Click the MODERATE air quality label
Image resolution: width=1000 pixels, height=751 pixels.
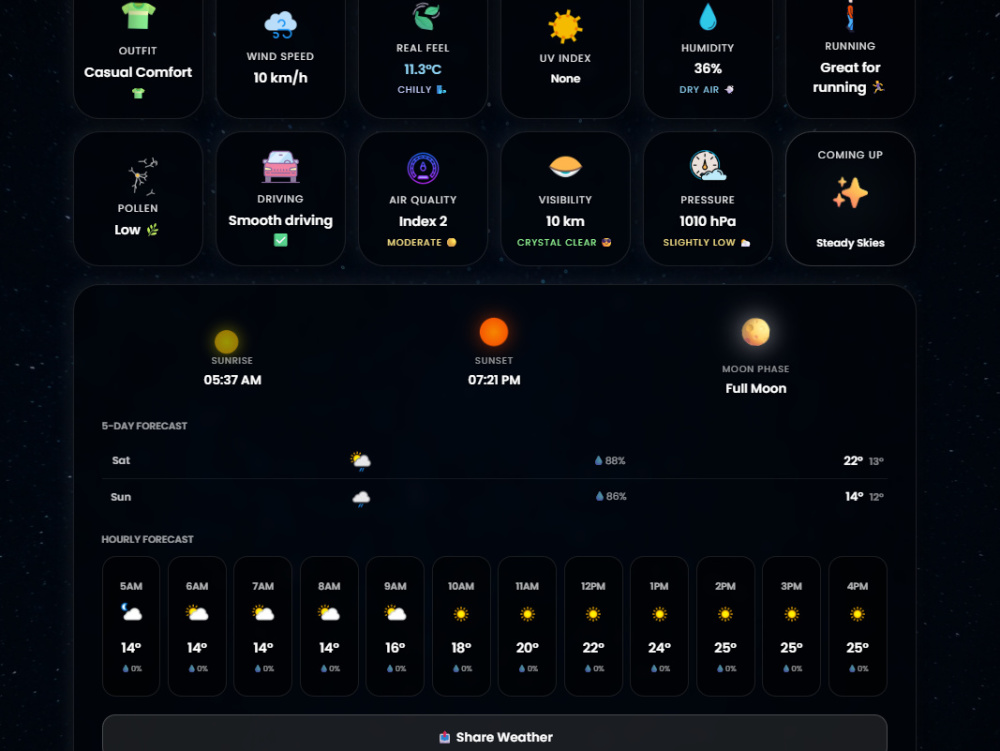coord(415,242)
